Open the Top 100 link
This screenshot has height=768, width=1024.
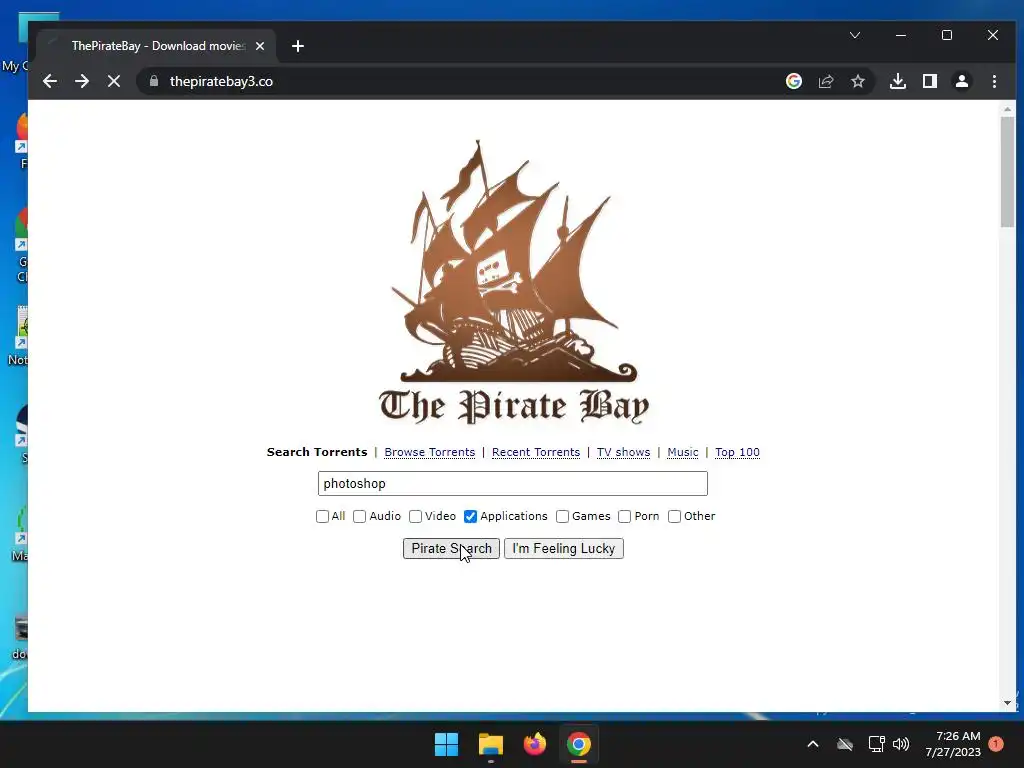tap(737, 452)
